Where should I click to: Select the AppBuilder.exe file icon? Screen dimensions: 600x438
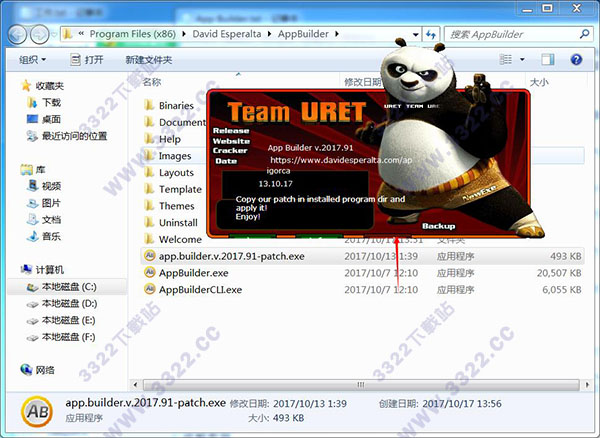(x=150, y=272)
